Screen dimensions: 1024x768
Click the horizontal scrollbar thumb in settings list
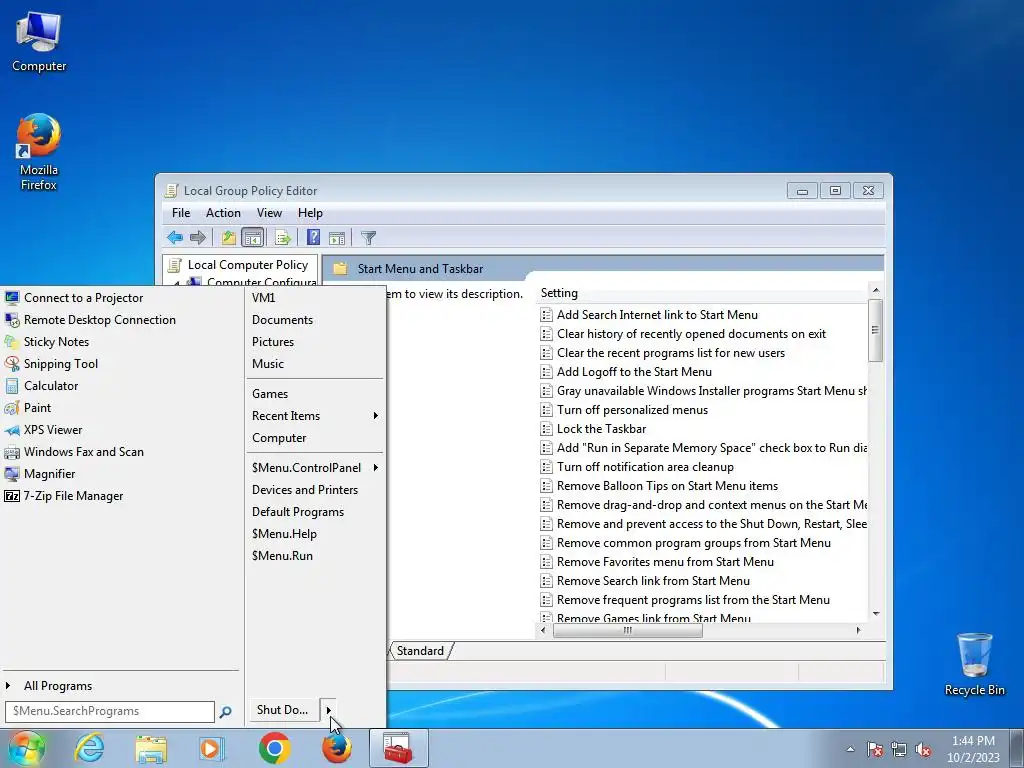pyautogui.click(x=628, y=630)
